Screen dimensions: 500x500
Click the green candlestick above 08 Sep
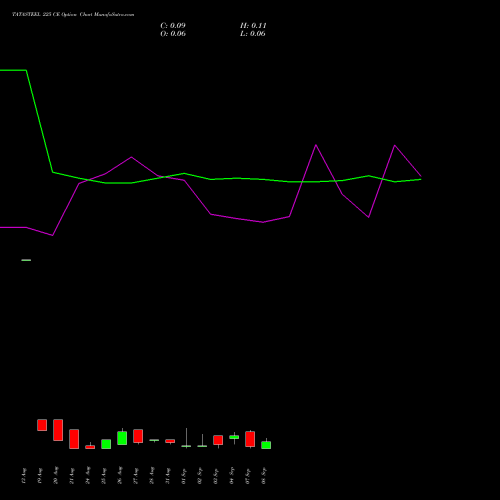(266, 445)
